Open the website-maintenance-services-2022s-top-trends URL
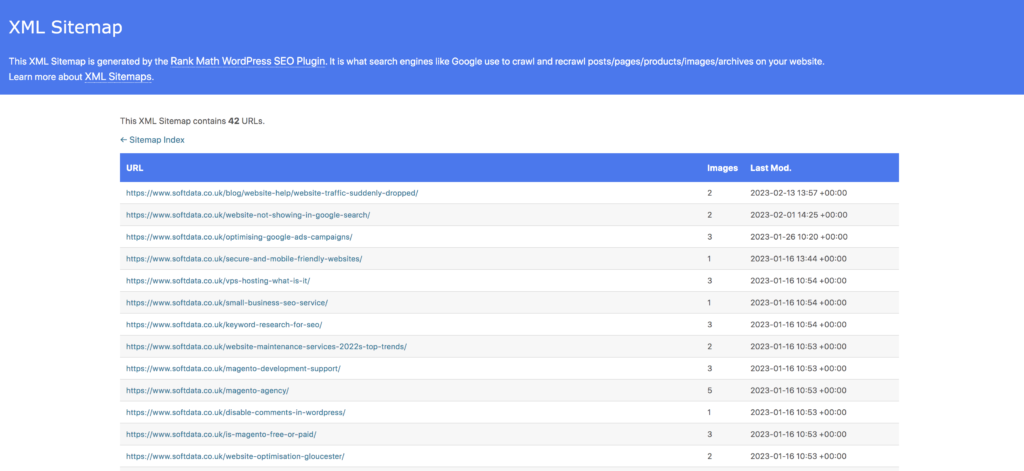The image size is (1024, 471). [266, 346]
